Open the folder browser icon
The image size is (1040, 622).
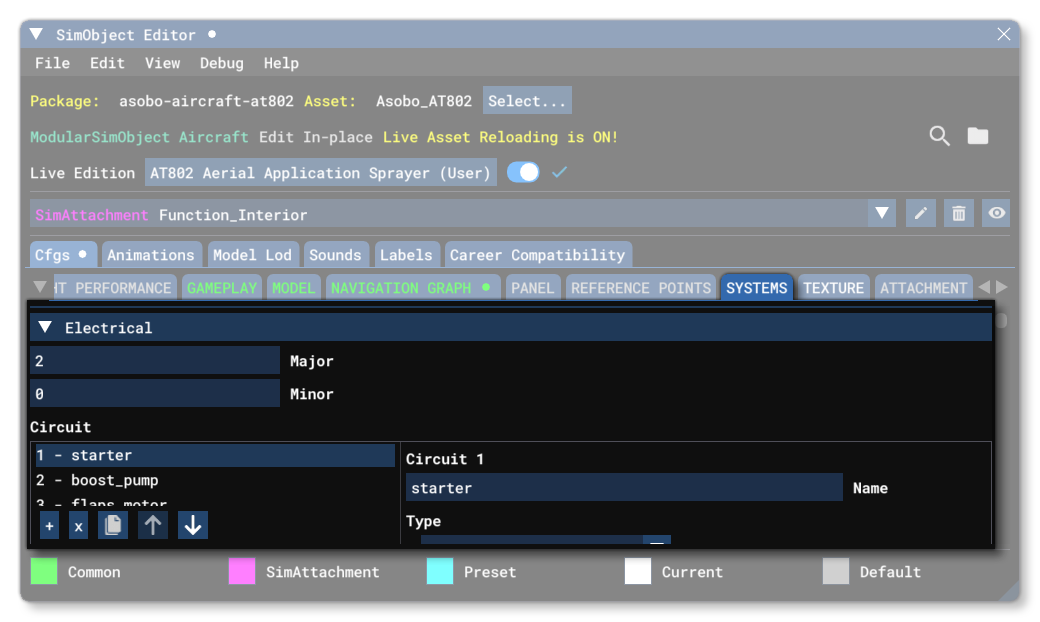tap(977, 136)
